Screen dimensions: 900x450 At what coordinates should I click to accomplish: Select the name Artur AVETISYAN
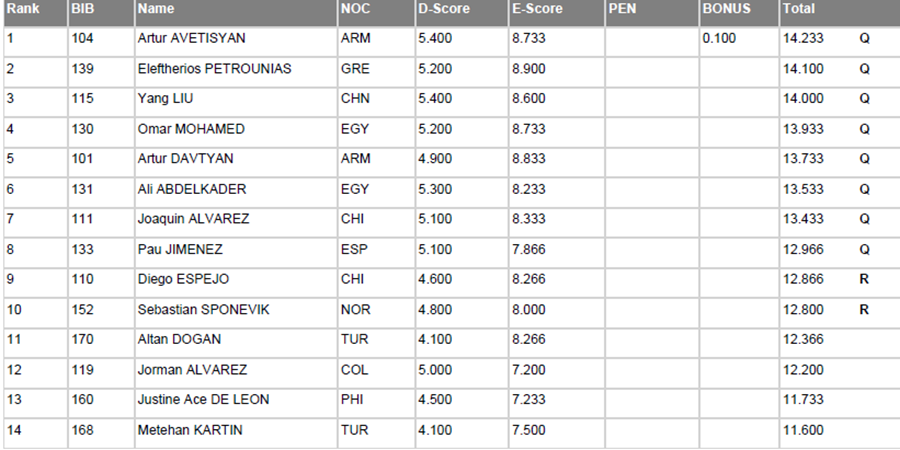[192, 39]
